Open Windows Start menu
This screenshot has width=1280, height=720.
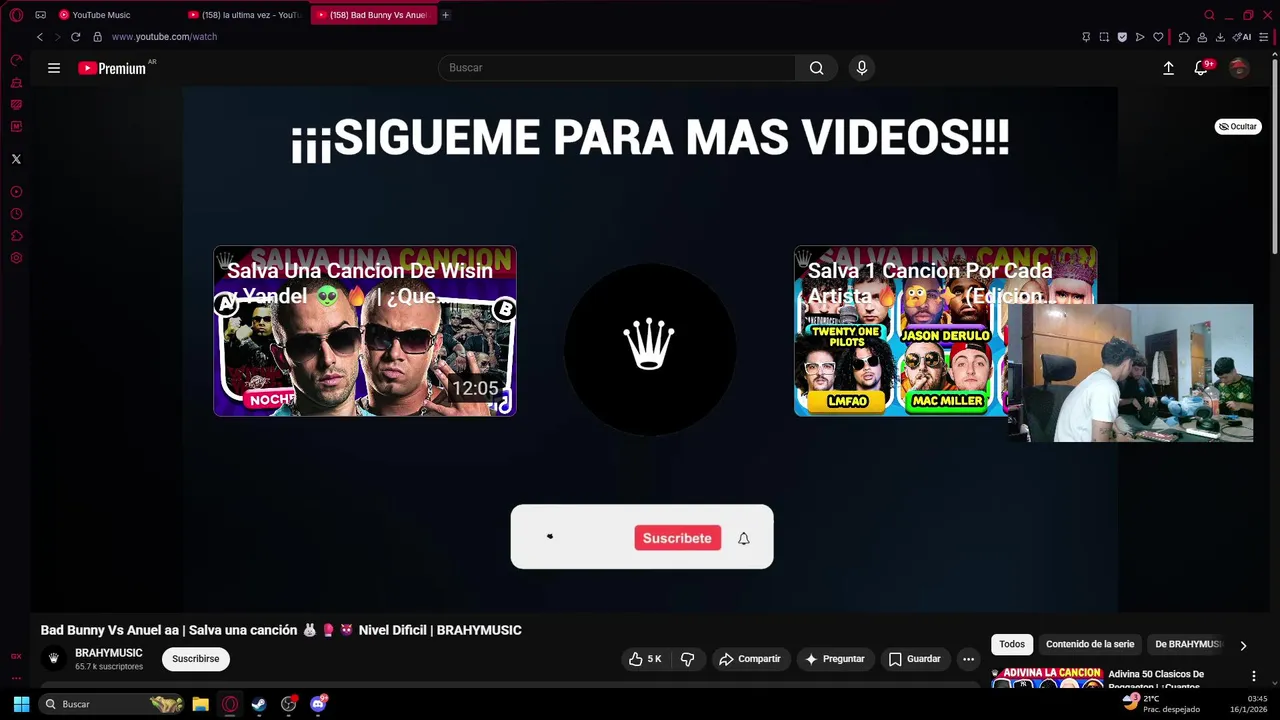pyautogui.click(x=21, y=704)
